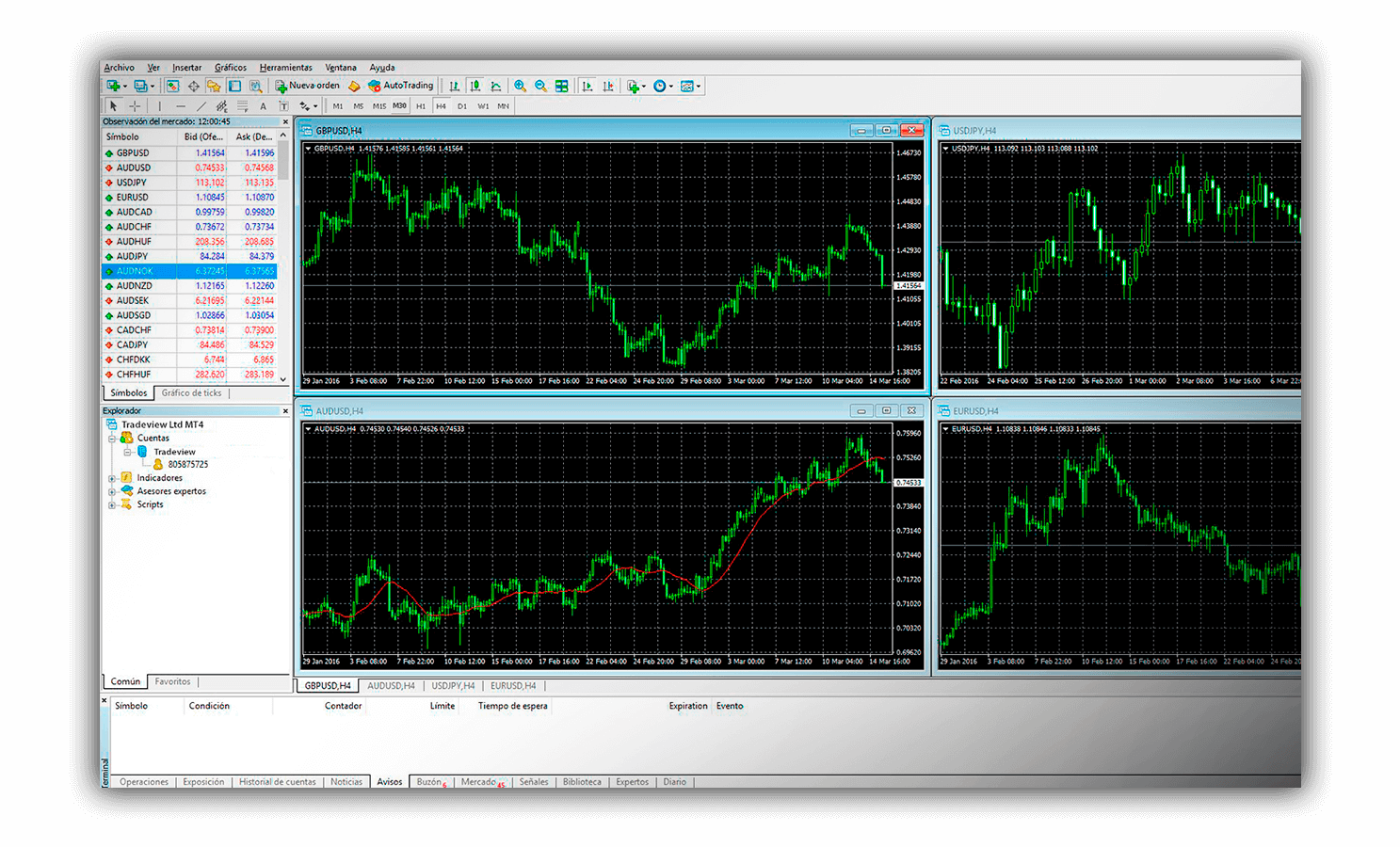Image resolution: width=1400 pixels, height=847 pixels.
Task: Select the crosshair cursor tool
Action: coord(135,106)
